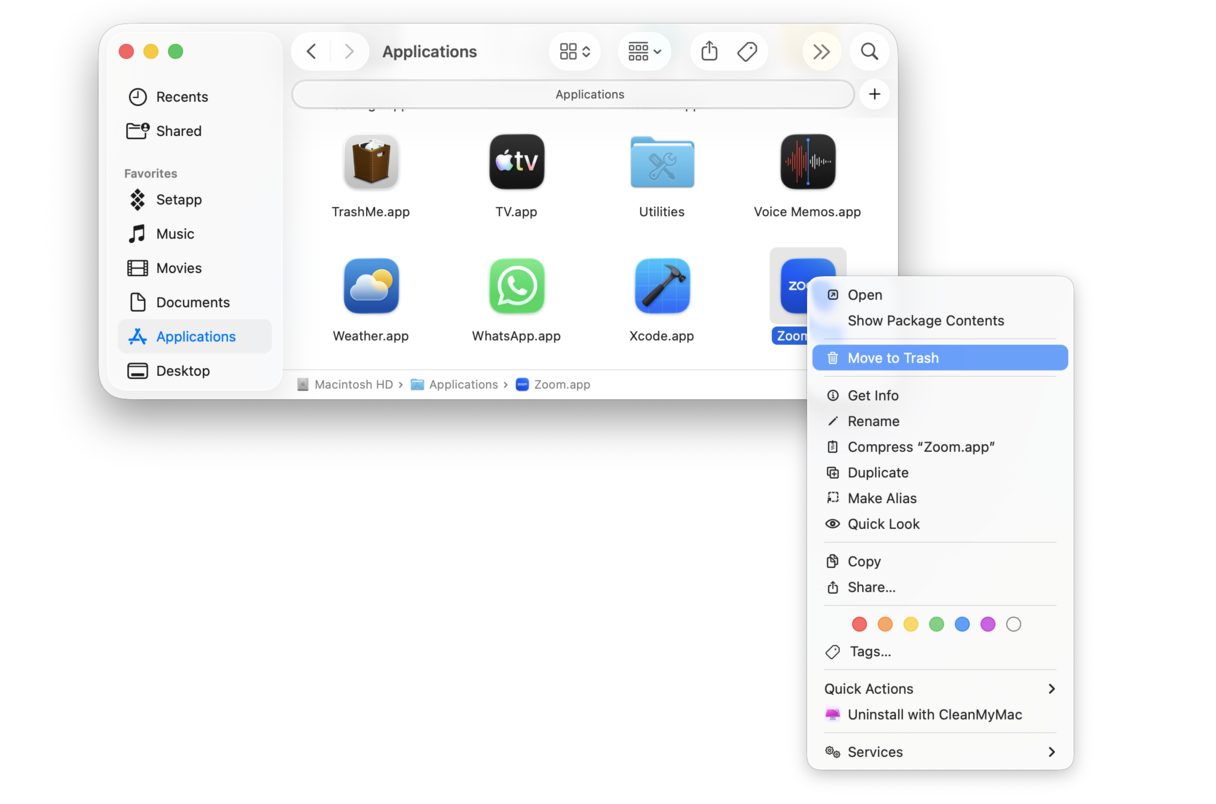
Task: Apply the purple tag color
Action: (x=988, y=624)
